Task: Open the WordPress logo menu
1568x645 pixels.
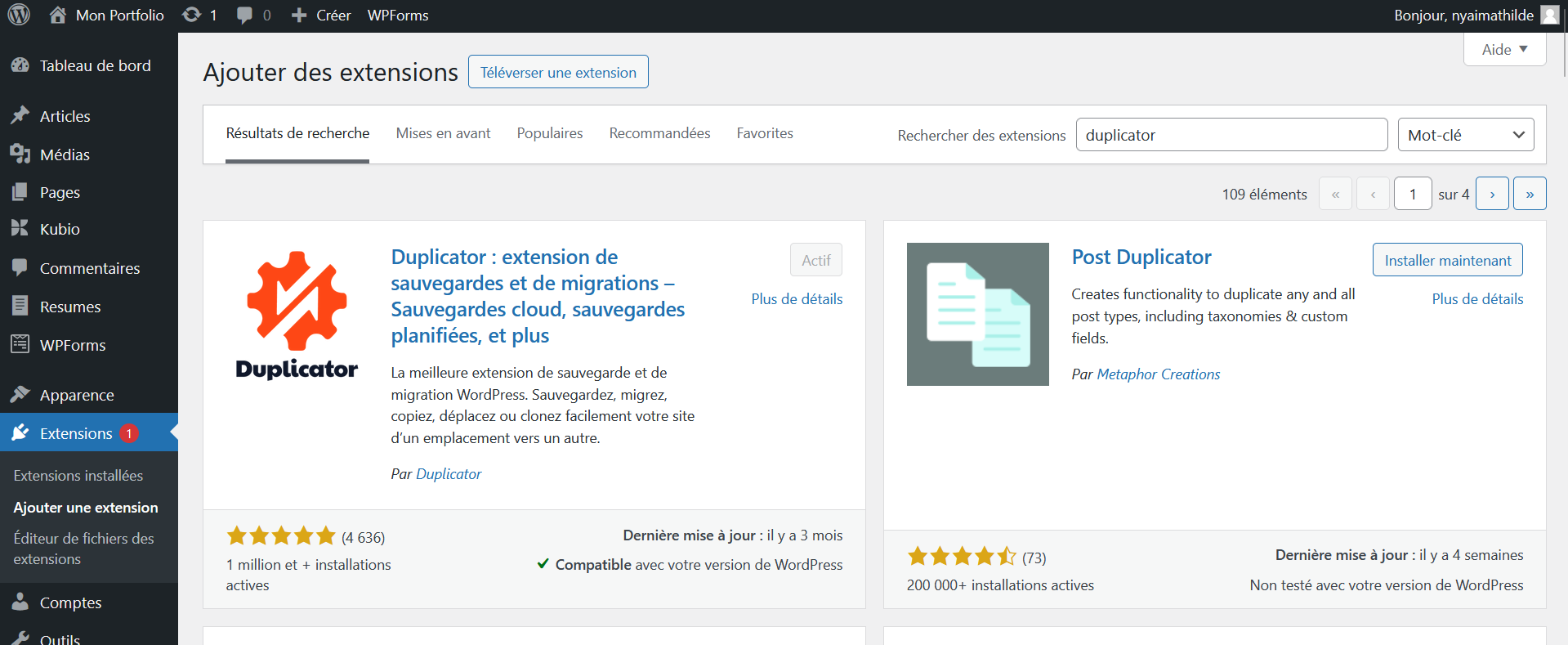Action: (19, 15)
